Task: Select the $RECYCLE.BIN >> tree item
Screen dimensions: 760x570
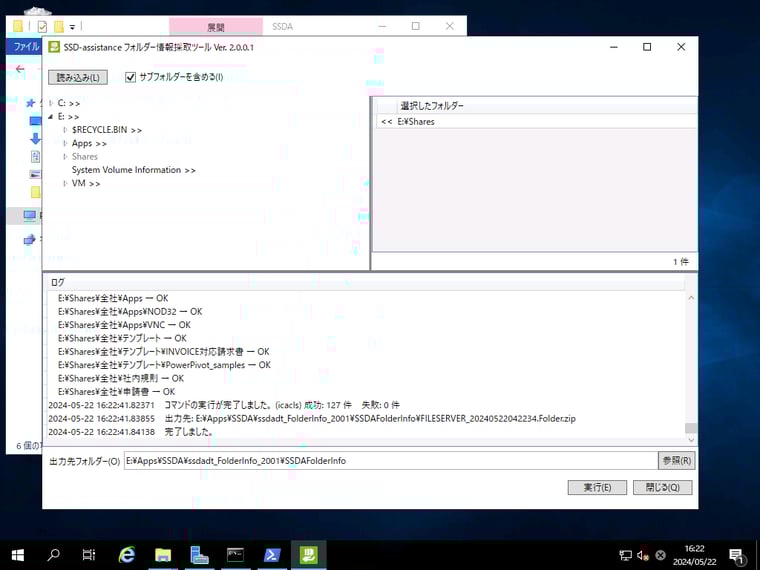Action: tap(107, 130)
